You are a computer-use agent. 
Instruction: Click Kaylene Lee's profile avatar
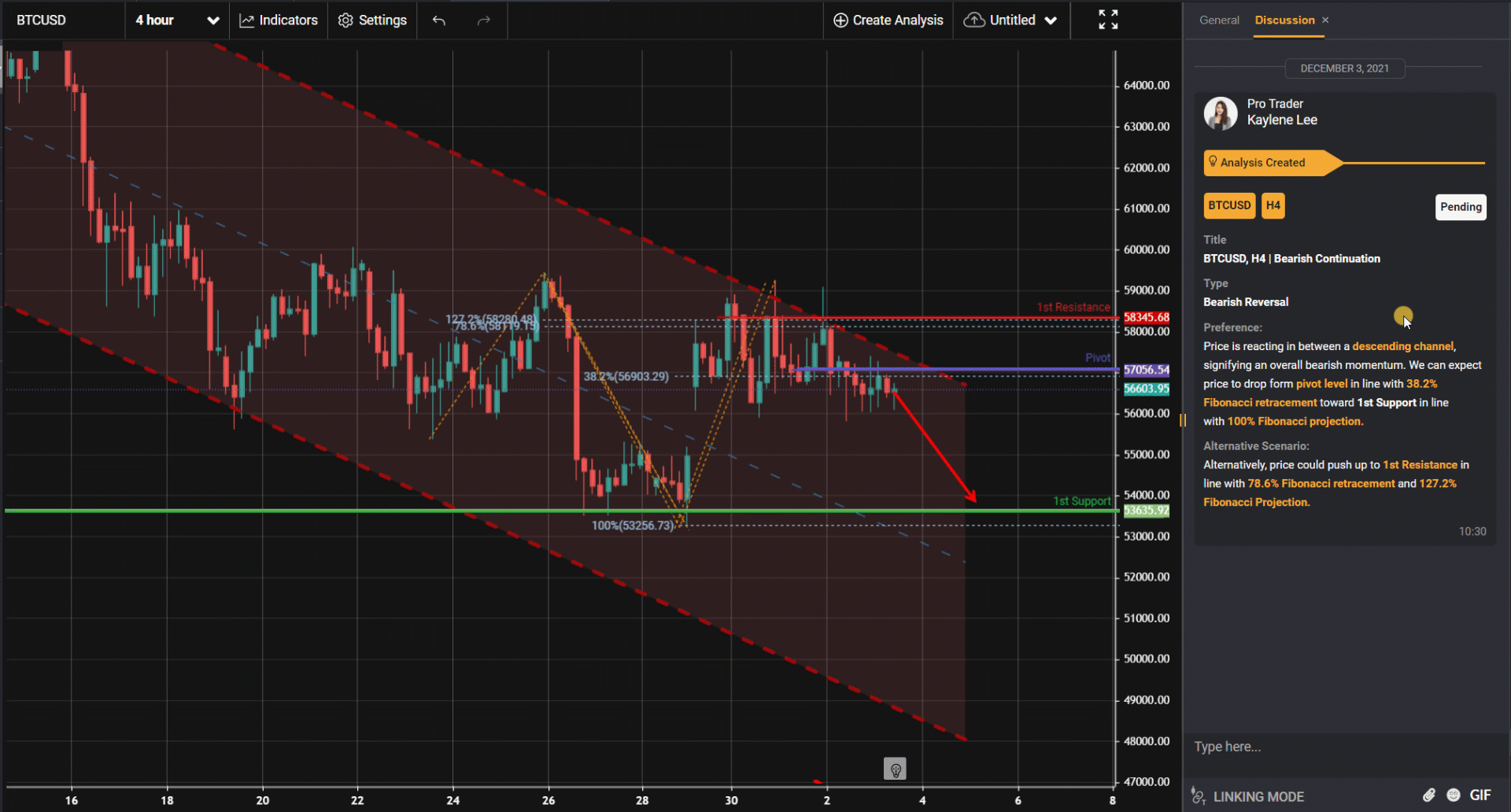(1221, 113)
